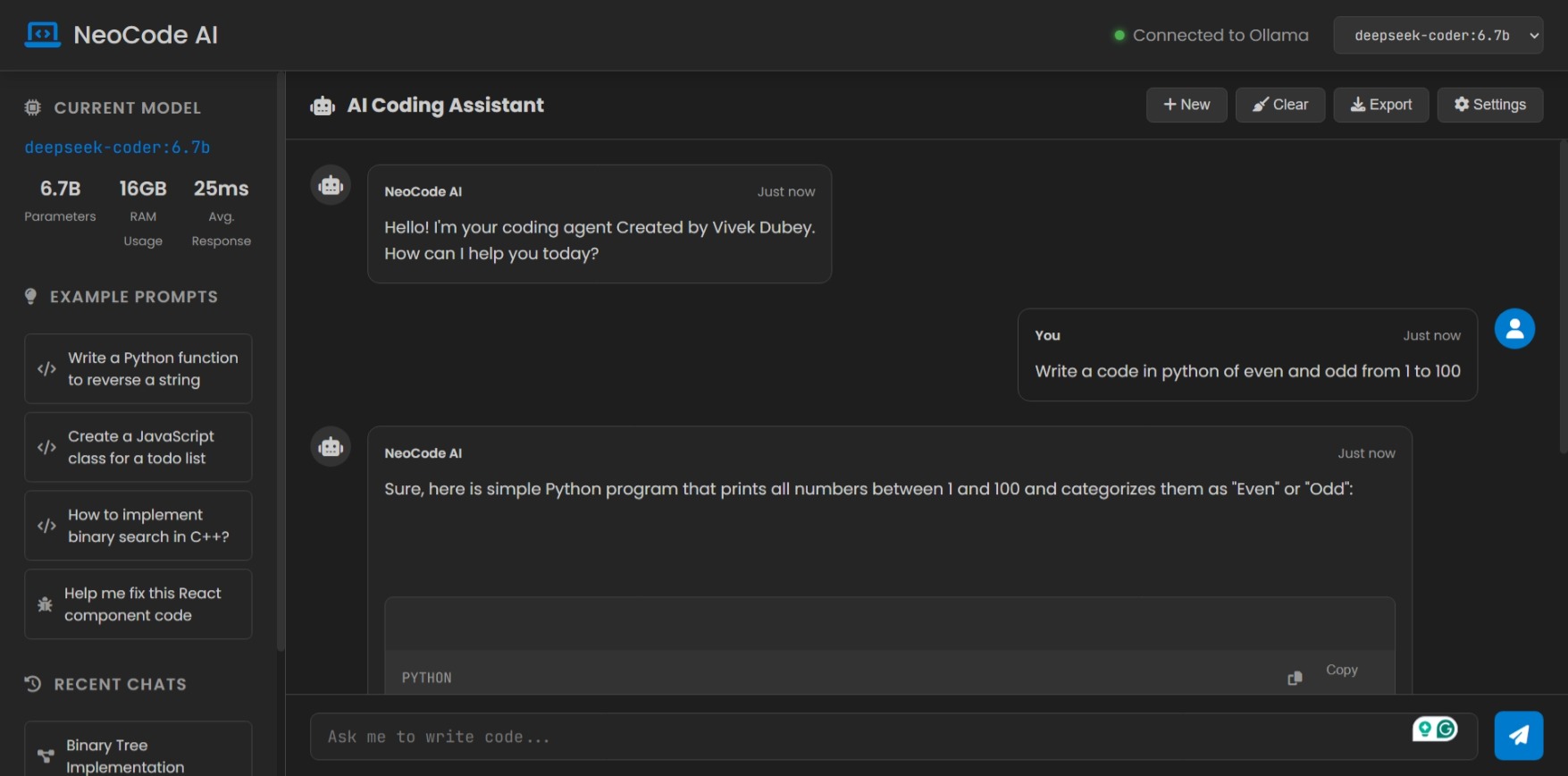The height and width of the screenshot is (776, 1568).
Task: Select the reverse a string Python prompt
Action: 138,368
